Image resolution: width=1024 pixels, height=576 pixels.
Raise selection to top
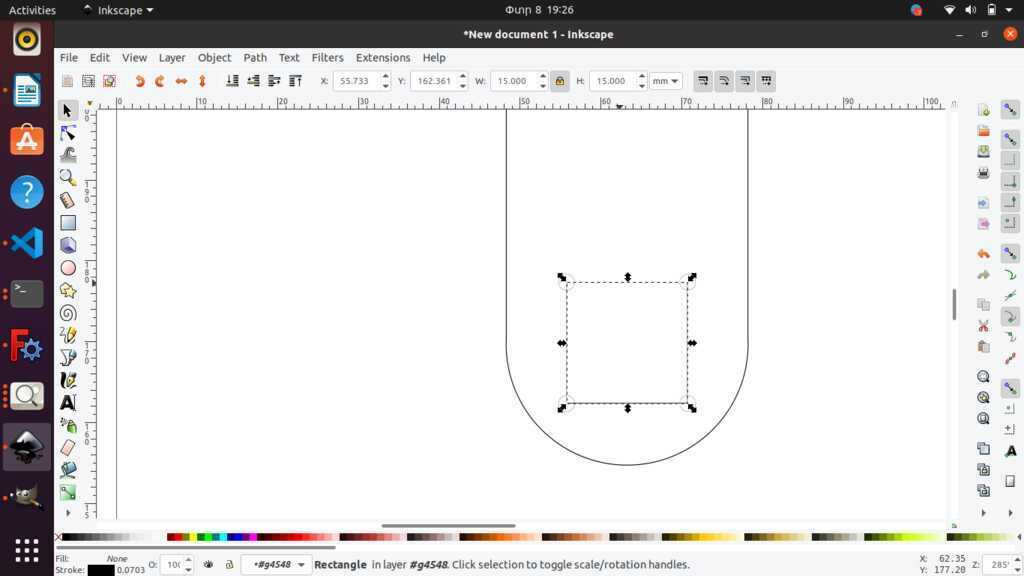pos(295,81)
